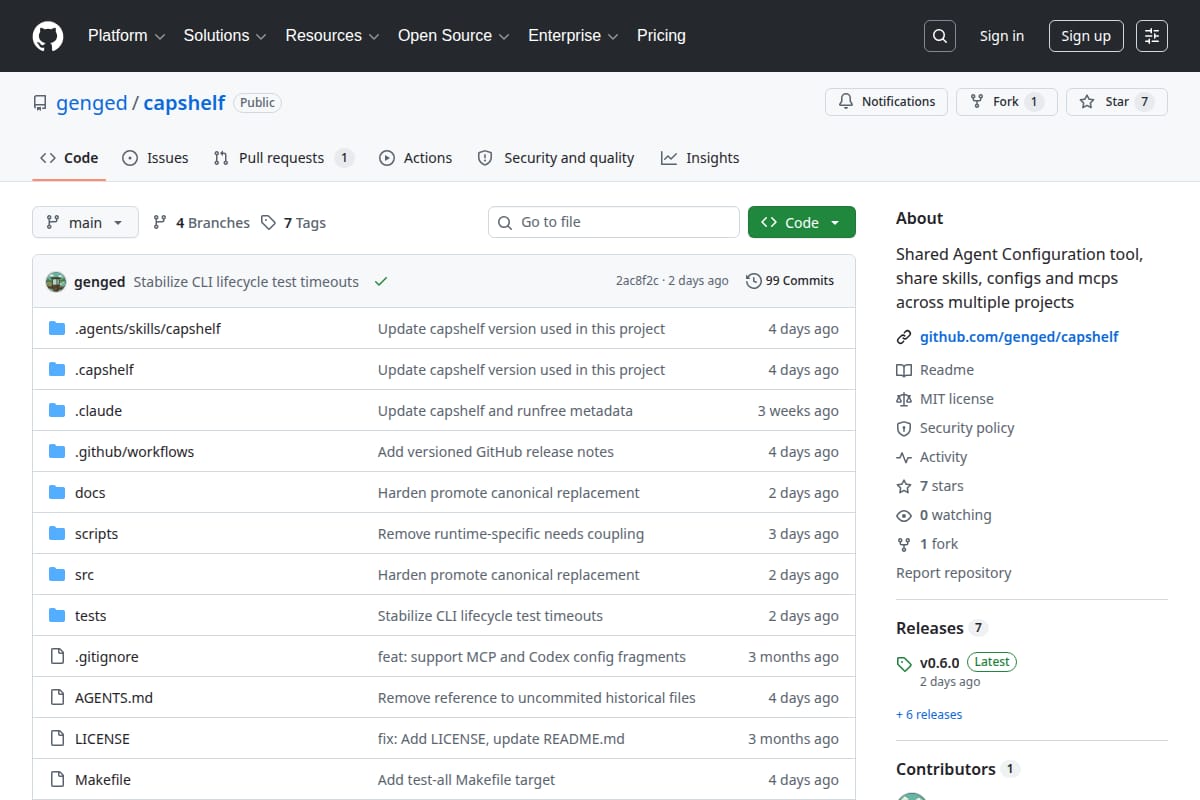Open the 2ac8f2c commit hash link
The height and width of the screenshot is (800, 1200).
pos(637,281)
